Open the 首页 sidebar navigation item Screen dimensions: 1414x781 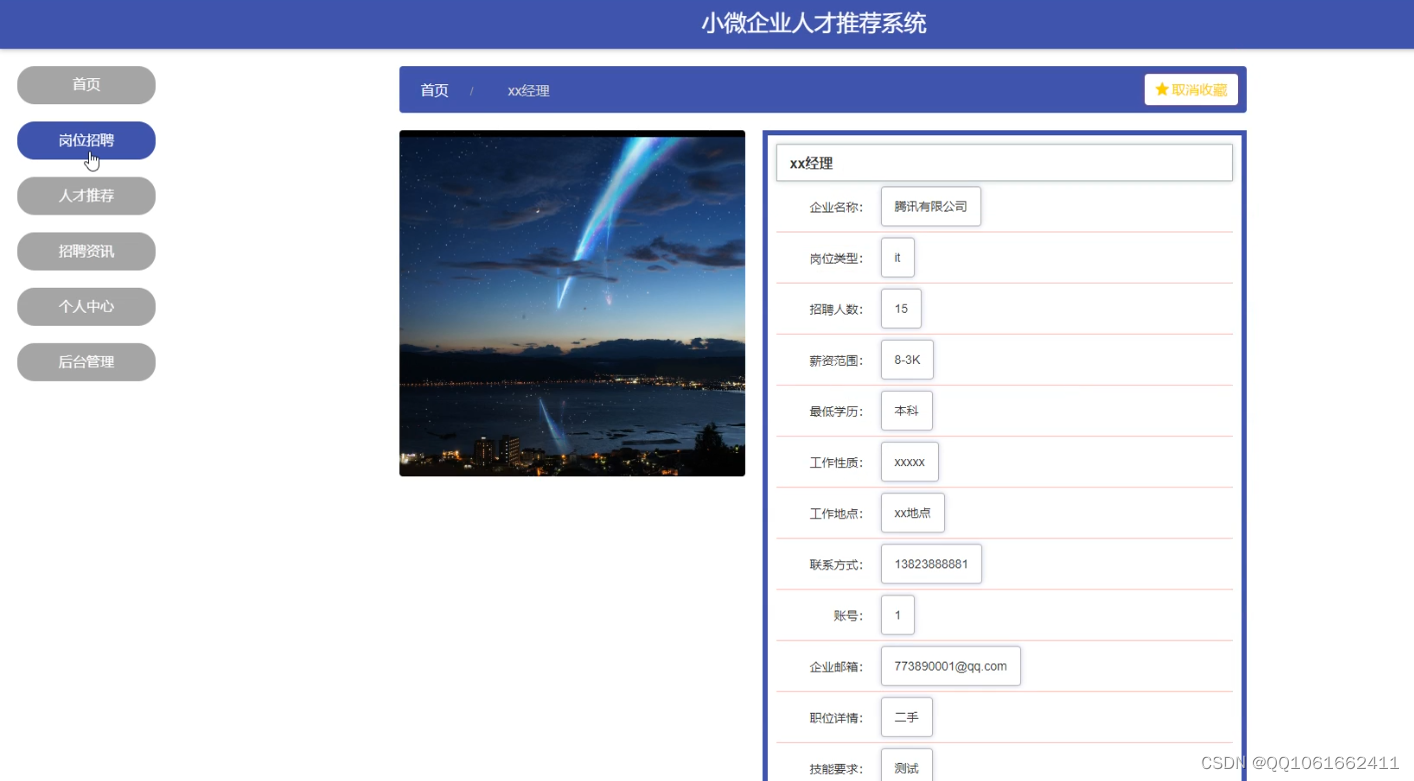[x=86, y=85]
